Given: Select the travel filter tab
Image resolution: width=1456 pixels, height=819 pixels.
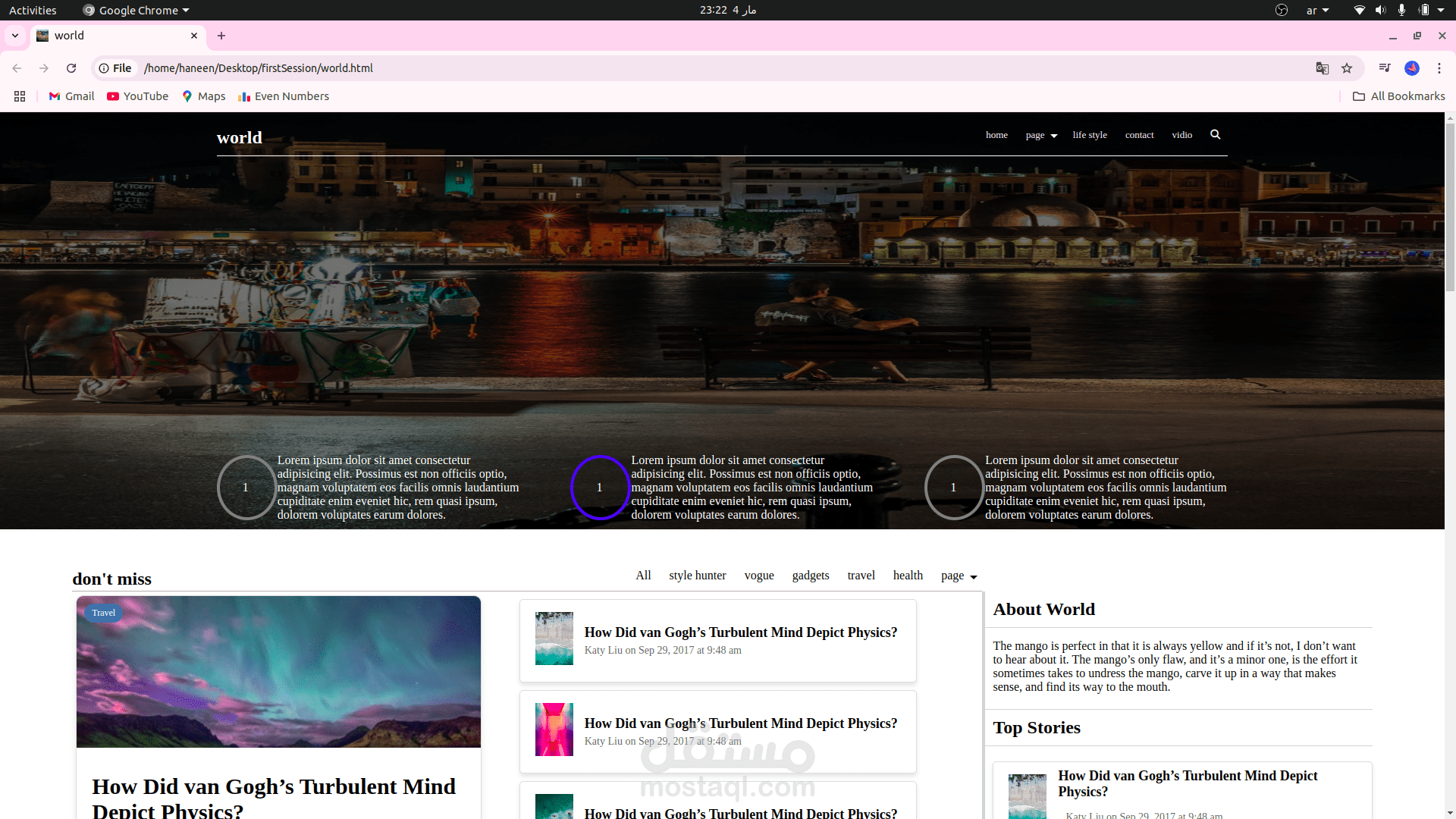Looking at the screenshot, I should coord(861,576).
